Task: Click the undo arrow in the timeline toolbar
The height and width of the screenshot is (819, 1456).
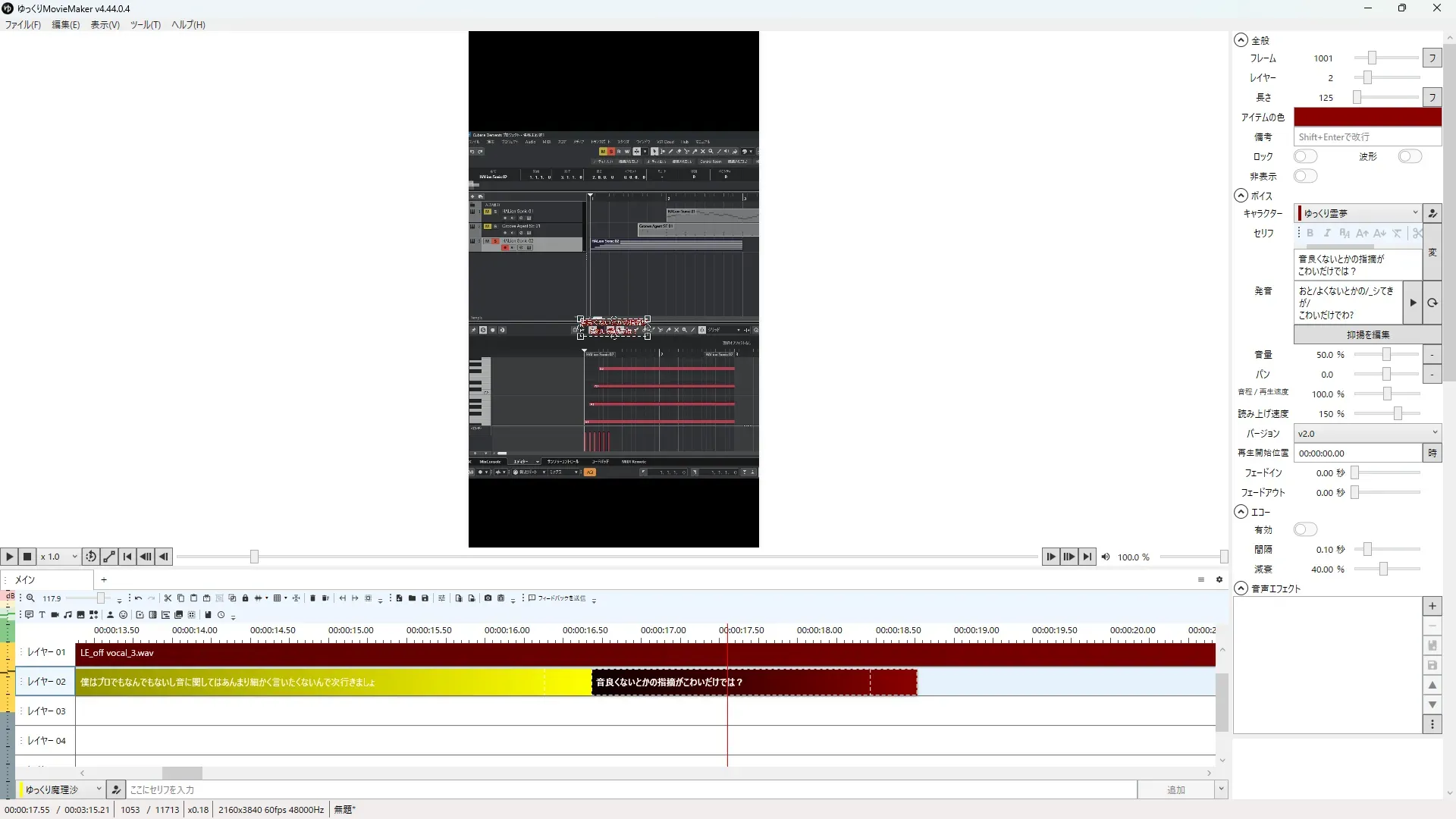Action: pos(138,598)
